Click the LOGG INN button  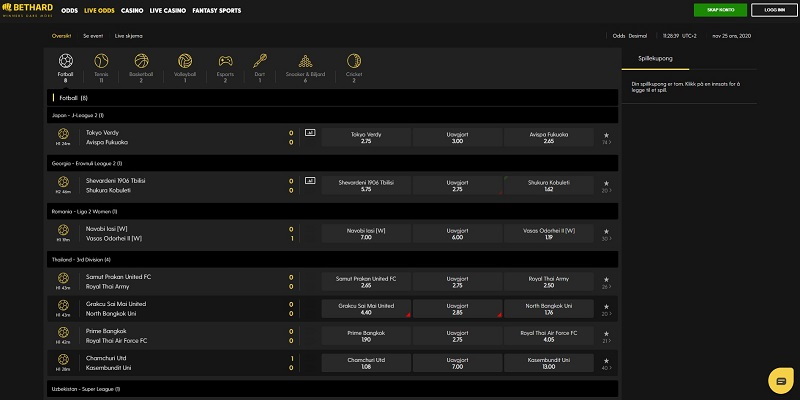tap(774, 10)
